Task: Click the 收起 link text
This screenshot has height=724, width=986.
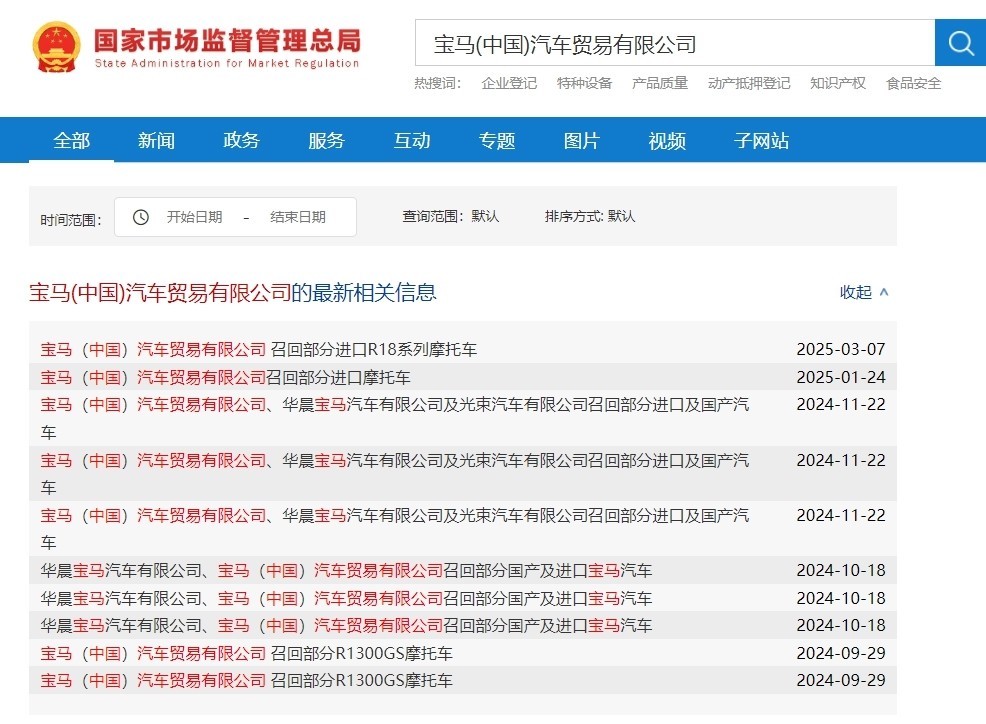Action: (x=856, y=292)
